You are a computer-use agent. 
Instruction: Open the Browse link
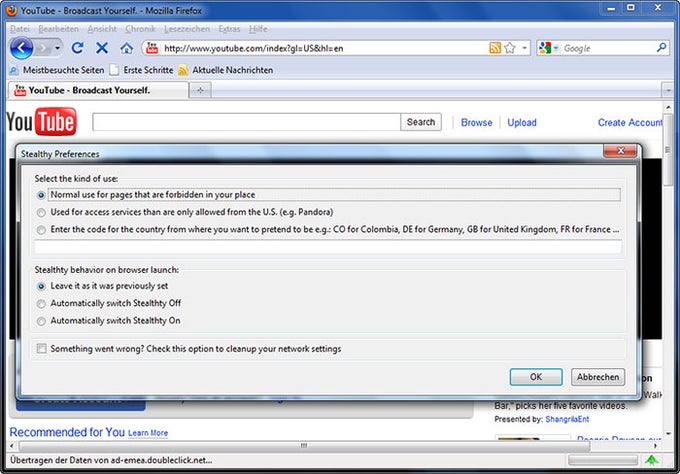[477, 123]
